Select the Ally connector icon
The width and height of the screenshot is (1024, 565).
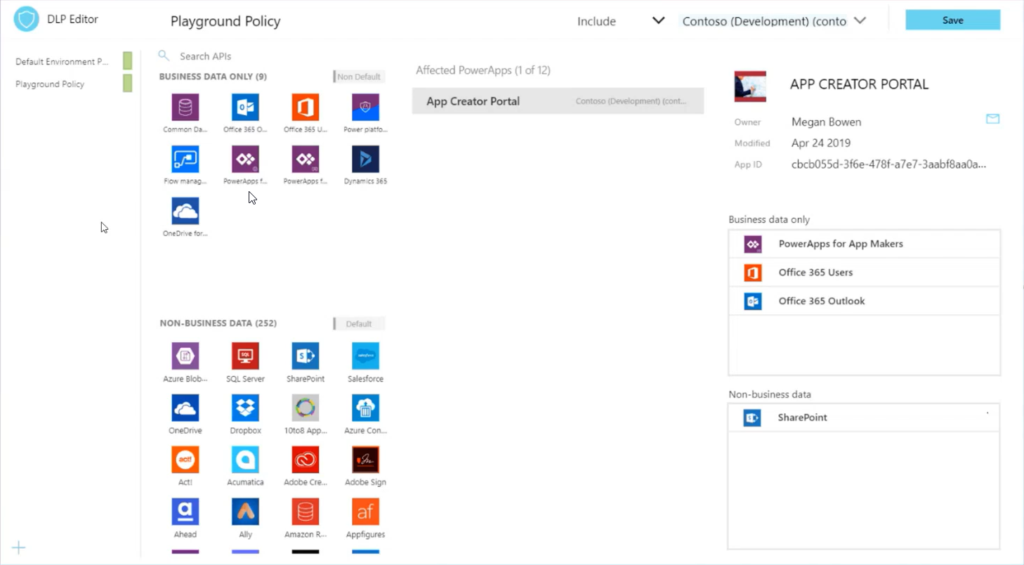[x=246, y=511]
